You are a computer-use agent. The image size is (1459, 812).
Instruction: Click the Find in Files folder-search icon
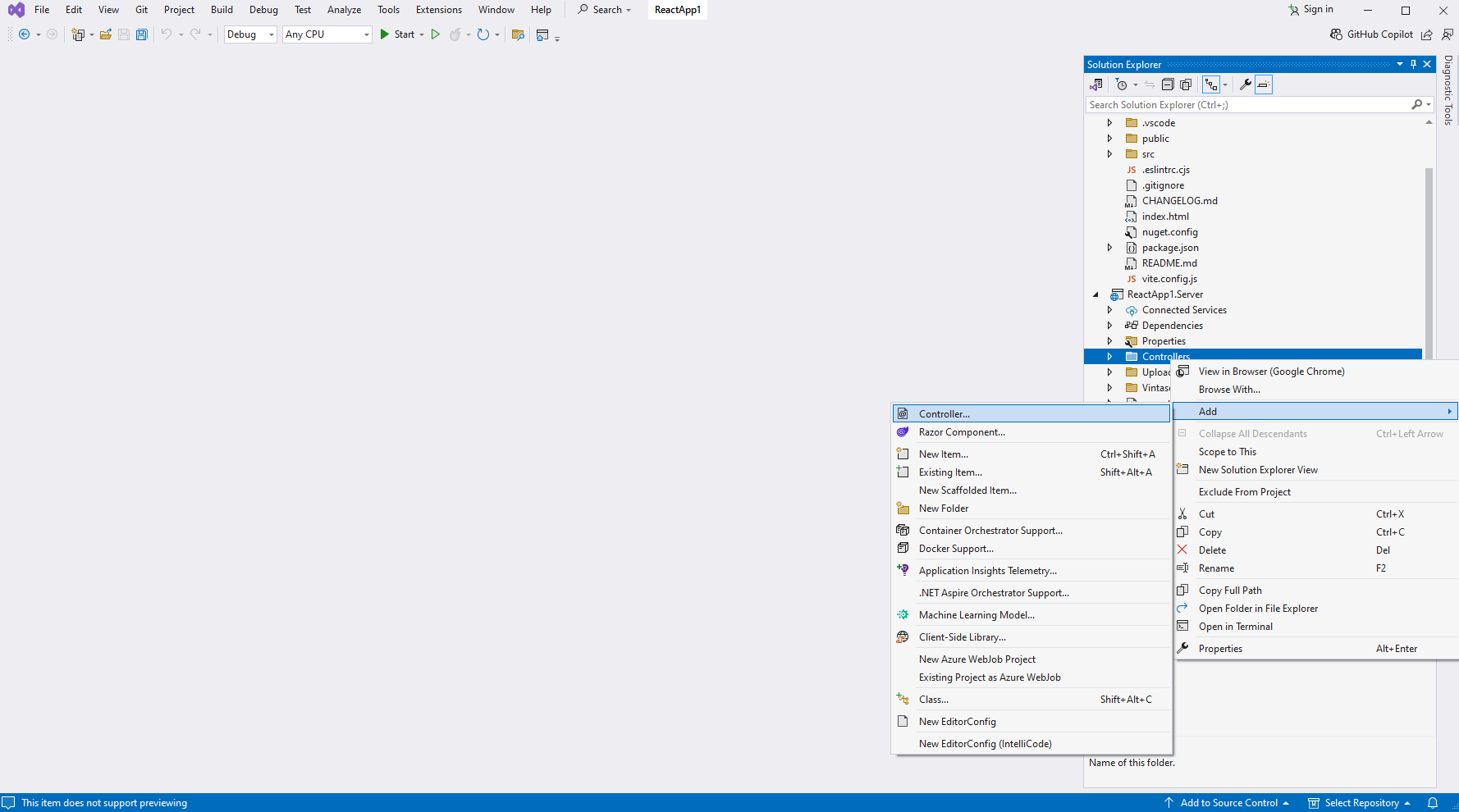(518, 34)
